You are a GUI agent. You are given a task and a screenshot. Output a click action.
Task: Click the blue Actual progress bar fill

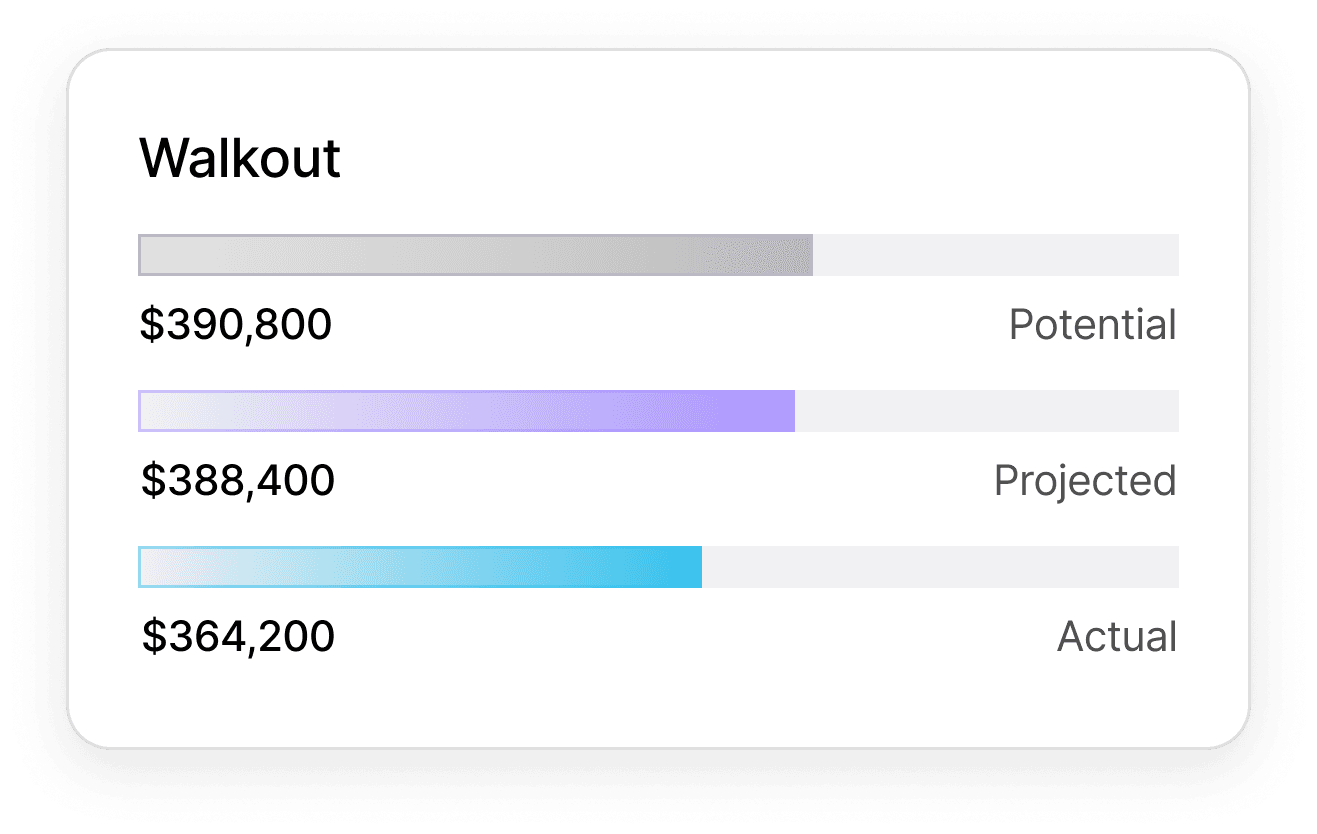pyautogui.click(x=420, y=567)
